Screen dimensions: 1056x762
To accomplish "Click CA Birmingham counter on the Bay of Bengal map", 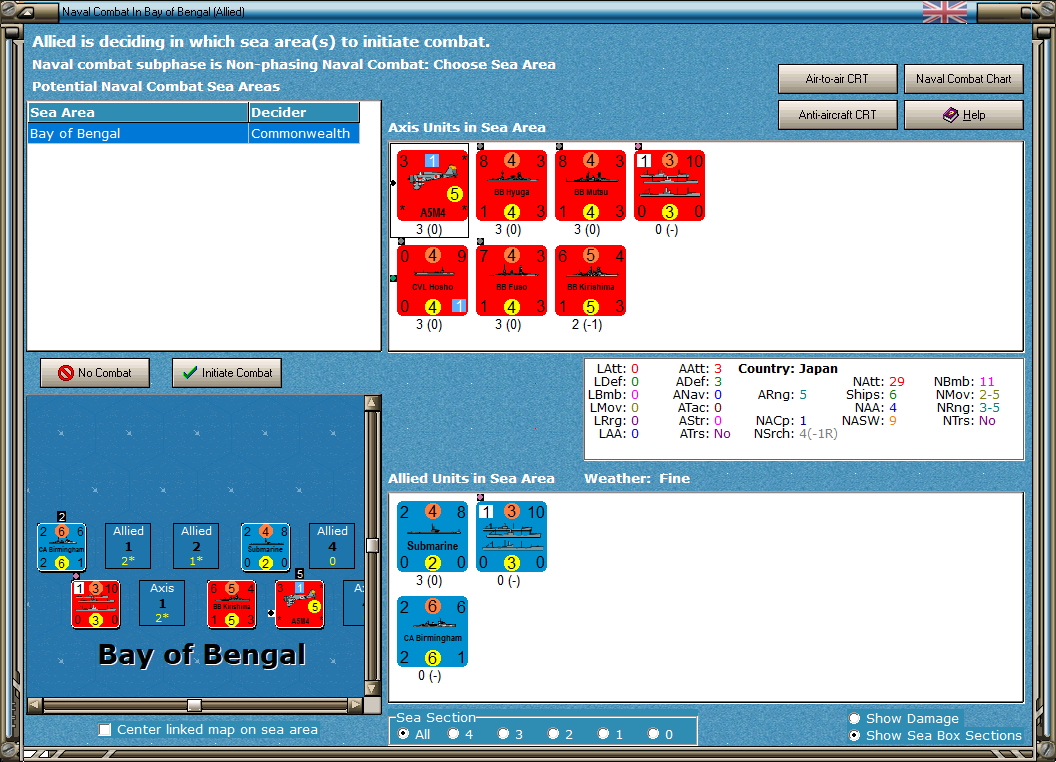I will (61, 547).
